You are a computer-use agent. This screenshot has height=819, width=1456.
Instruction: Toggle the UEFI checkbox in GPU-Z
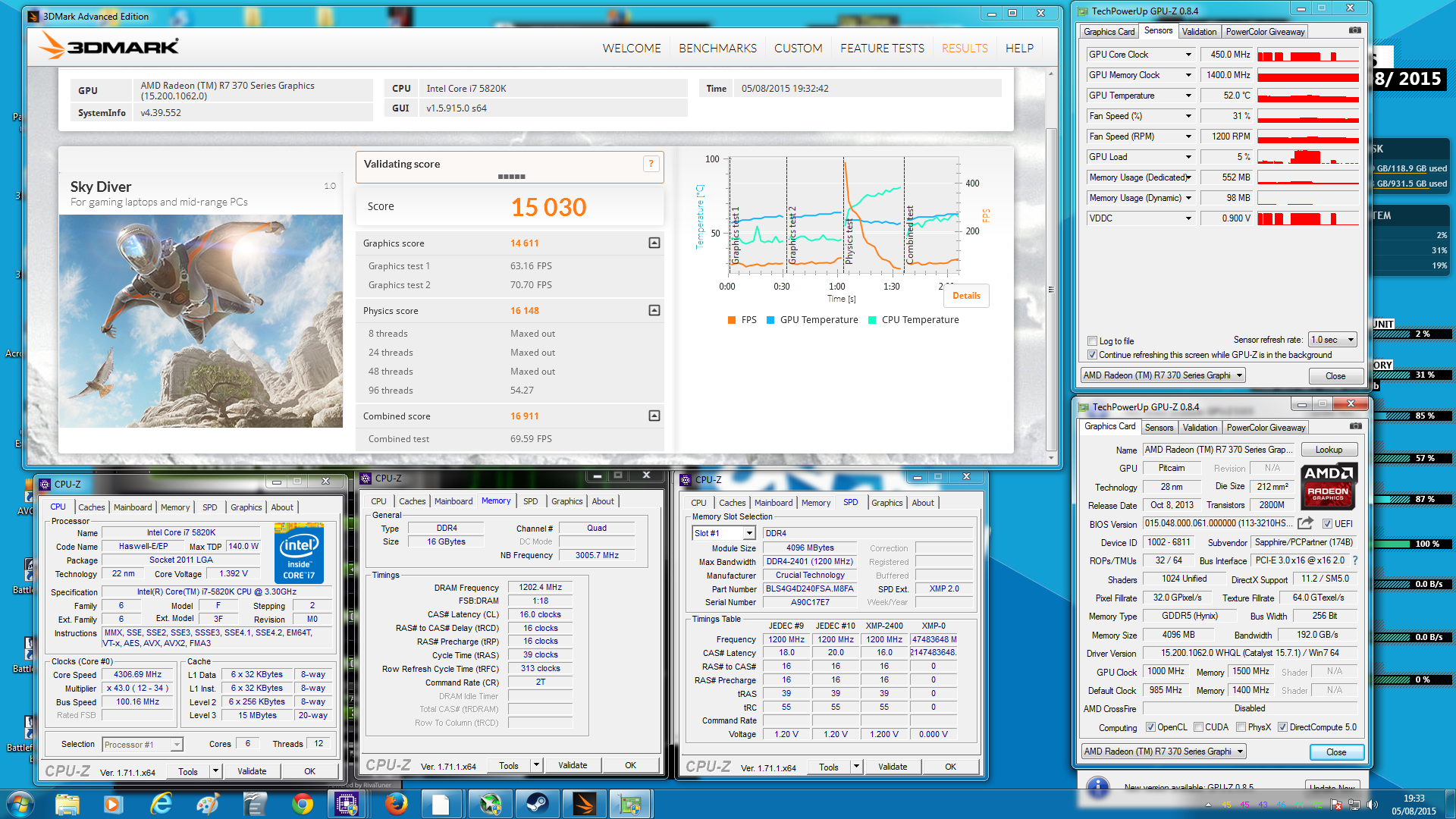(x=1327, y=523)
